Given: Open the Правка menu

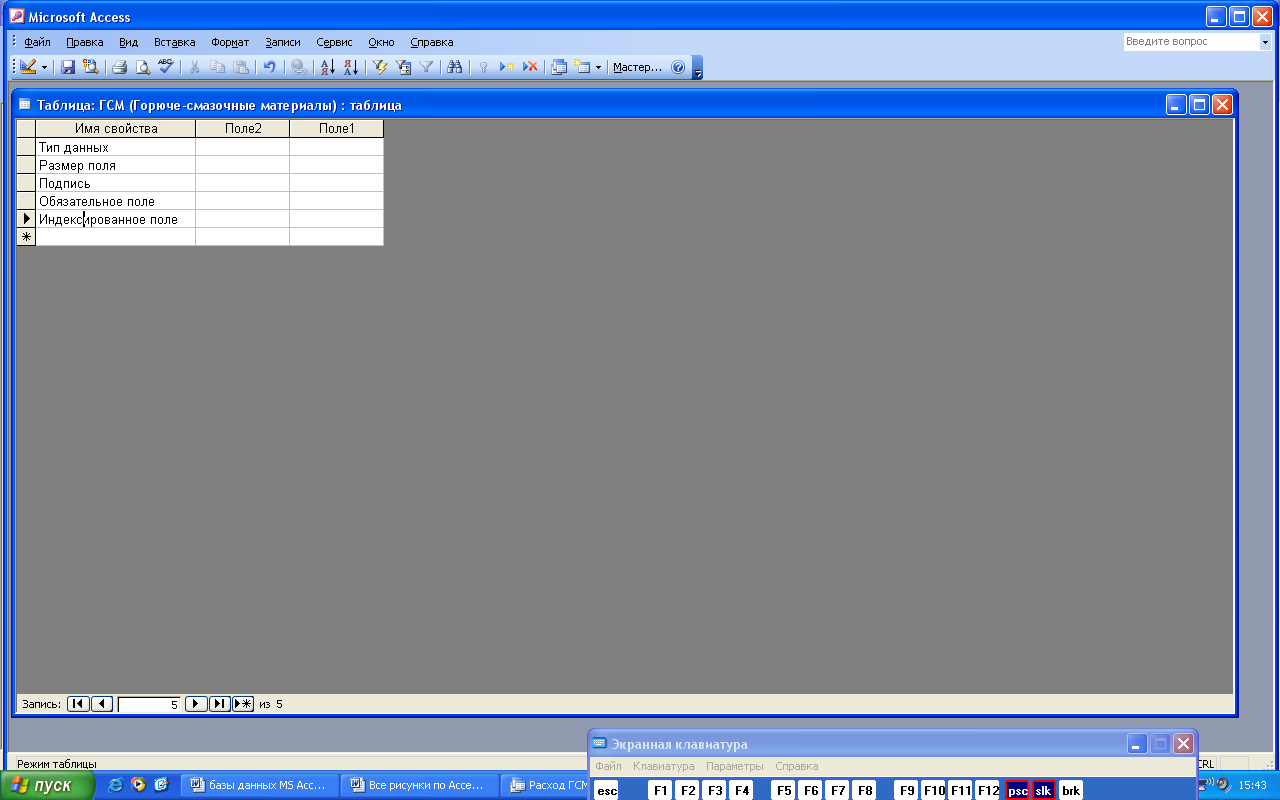Looking at the screenshot, I should (x=85, y=42).
